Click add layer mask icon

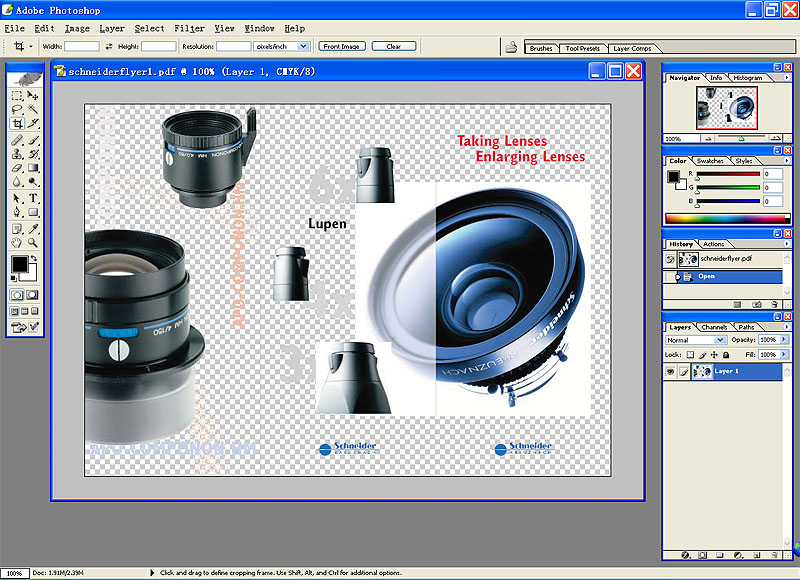click(x=703, y=555)
